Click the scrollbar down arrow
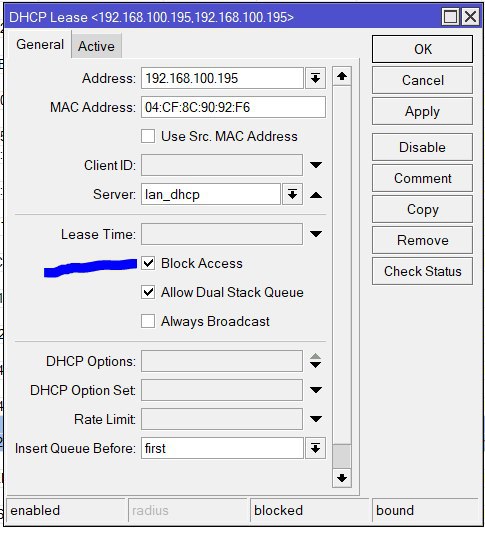485x534 pixels. point(342,478)
